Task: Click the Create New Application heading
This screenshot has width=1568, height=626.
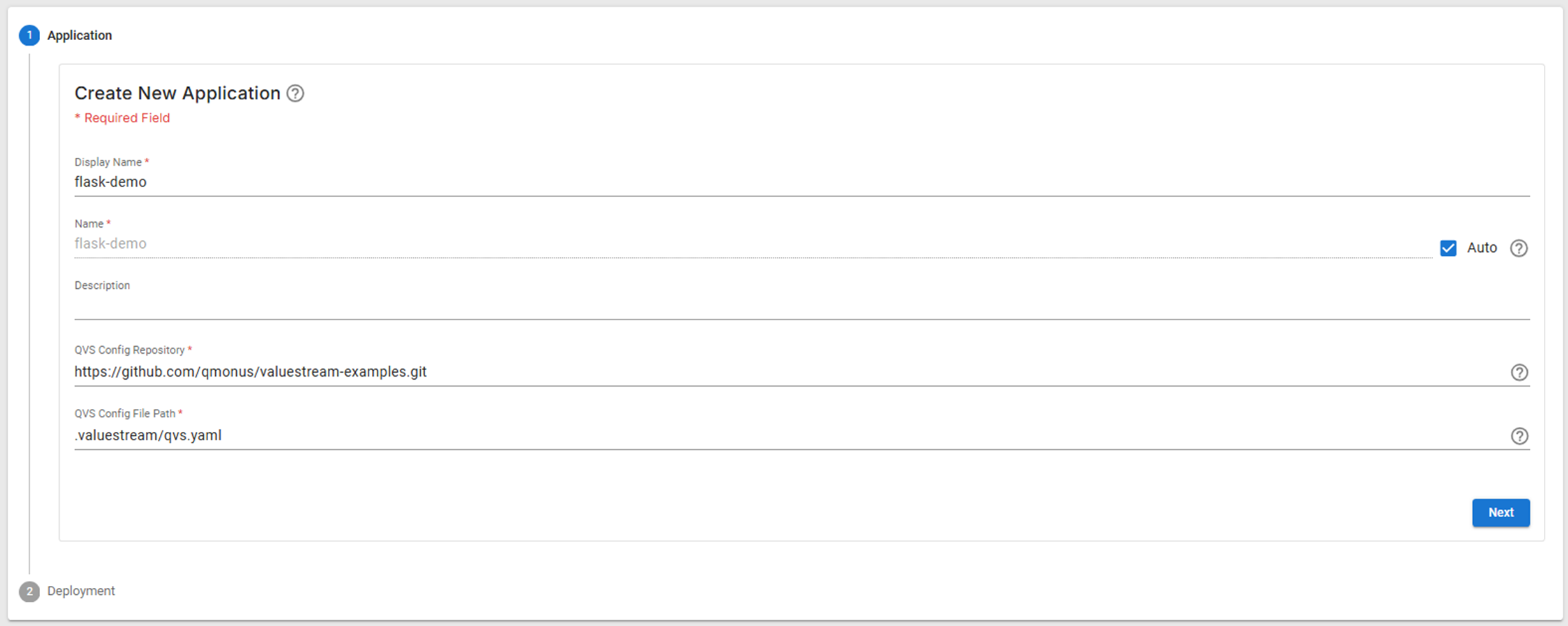Action: 177,94
